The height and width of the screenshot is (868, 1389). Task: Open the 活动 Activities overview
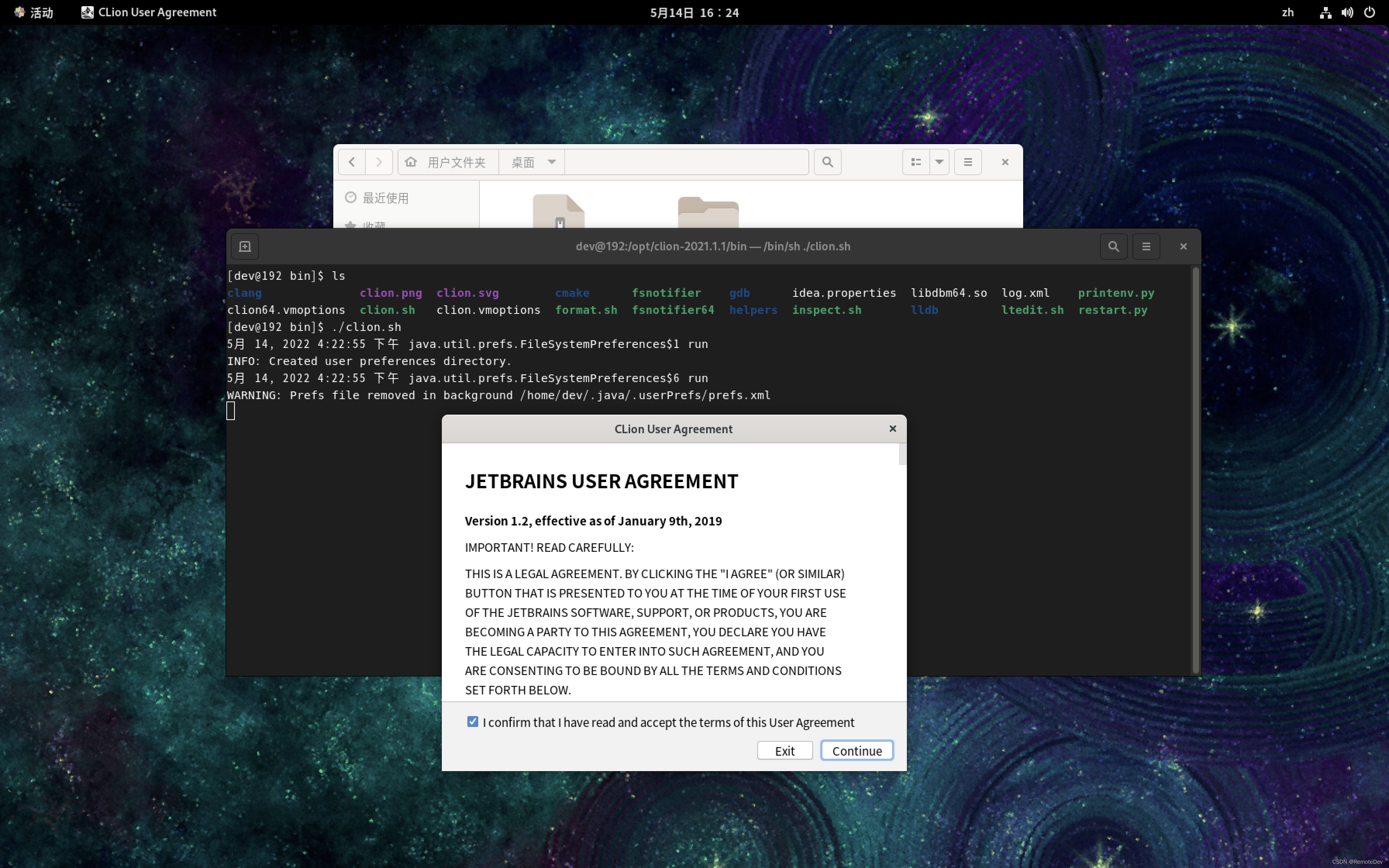tap(34, 12)
